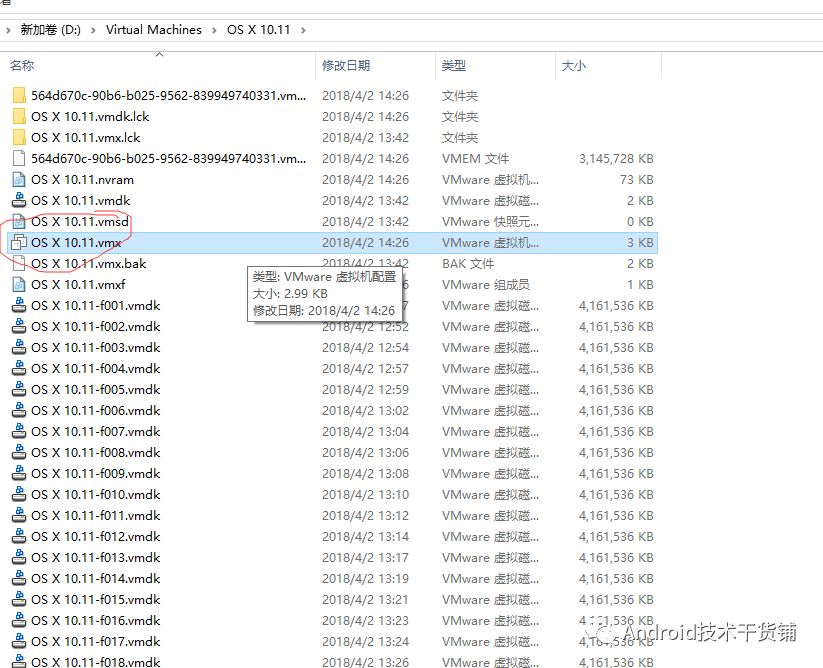Click the 0 KB size of vmsd file
823x668 pixels.
click(x=640, y=221)
